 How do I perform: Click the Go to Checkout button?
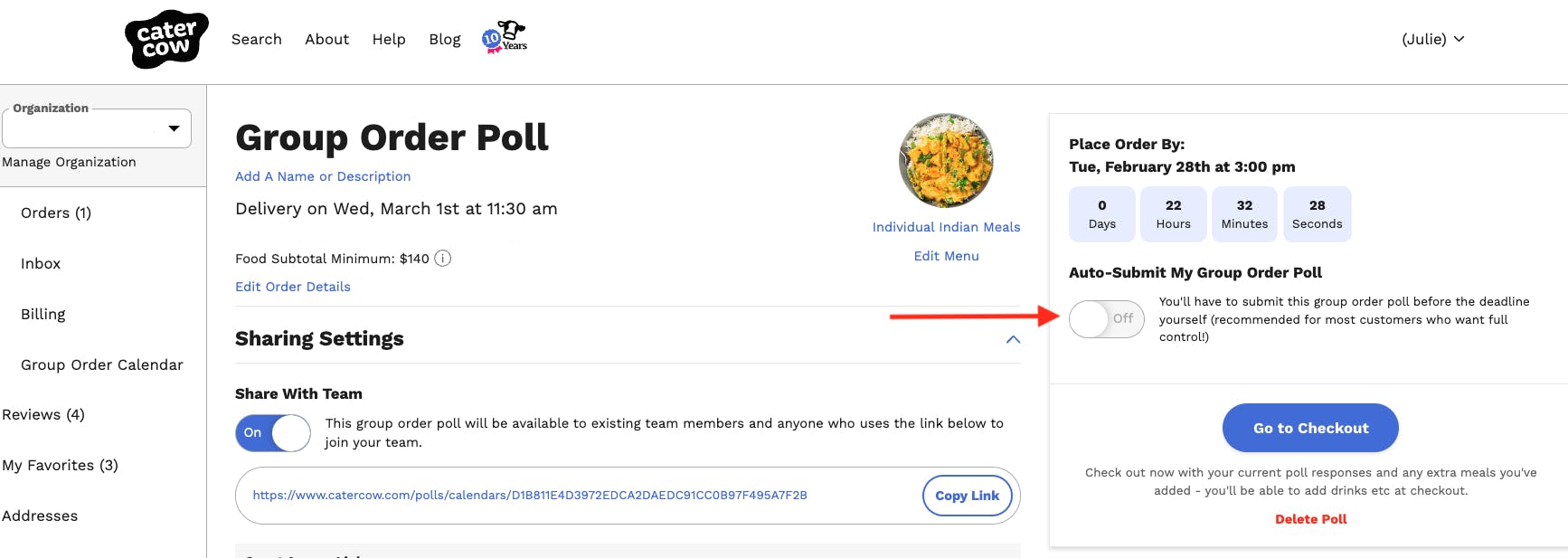(1310, 428)
